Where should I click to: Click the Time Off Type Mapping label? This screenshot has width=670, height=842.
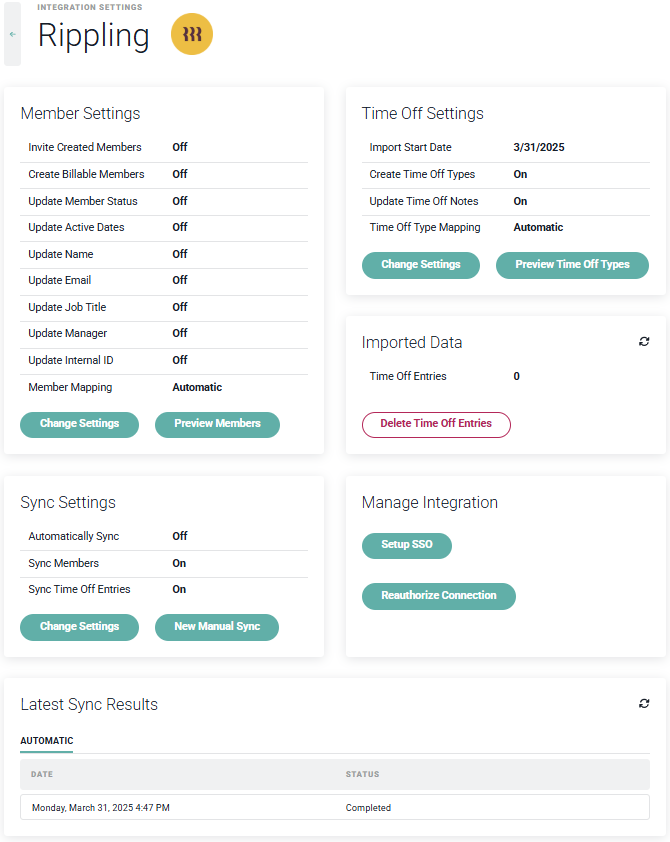click(425, 227)
